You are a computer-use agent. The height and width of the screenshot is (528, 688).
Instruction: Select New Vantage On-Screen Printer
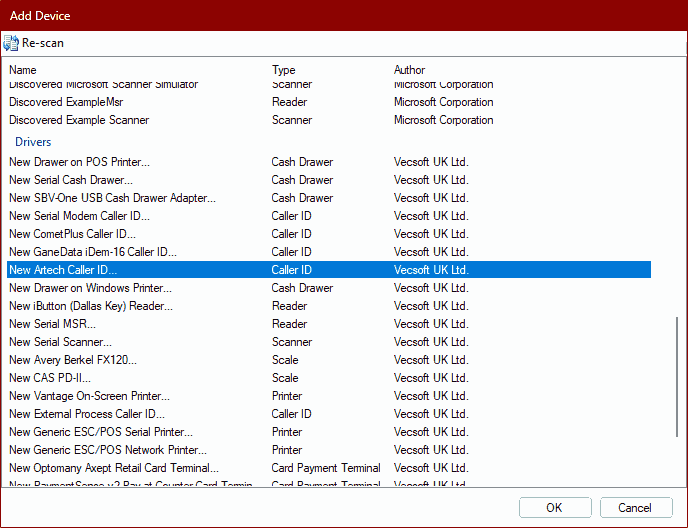pyautogui.click(x=89, y=396)
